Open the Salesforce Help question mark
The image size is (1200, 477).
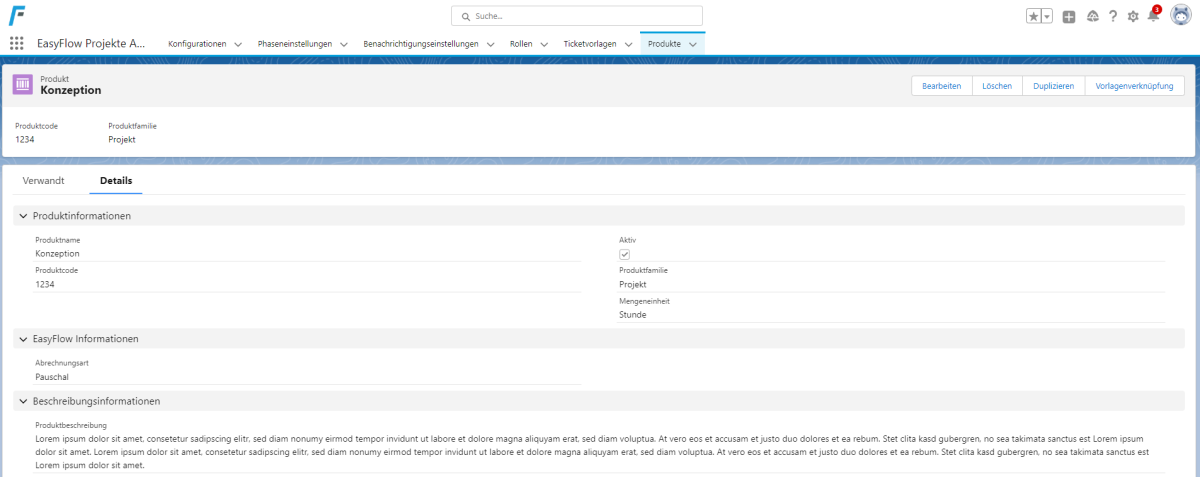tap(1113, 16)
